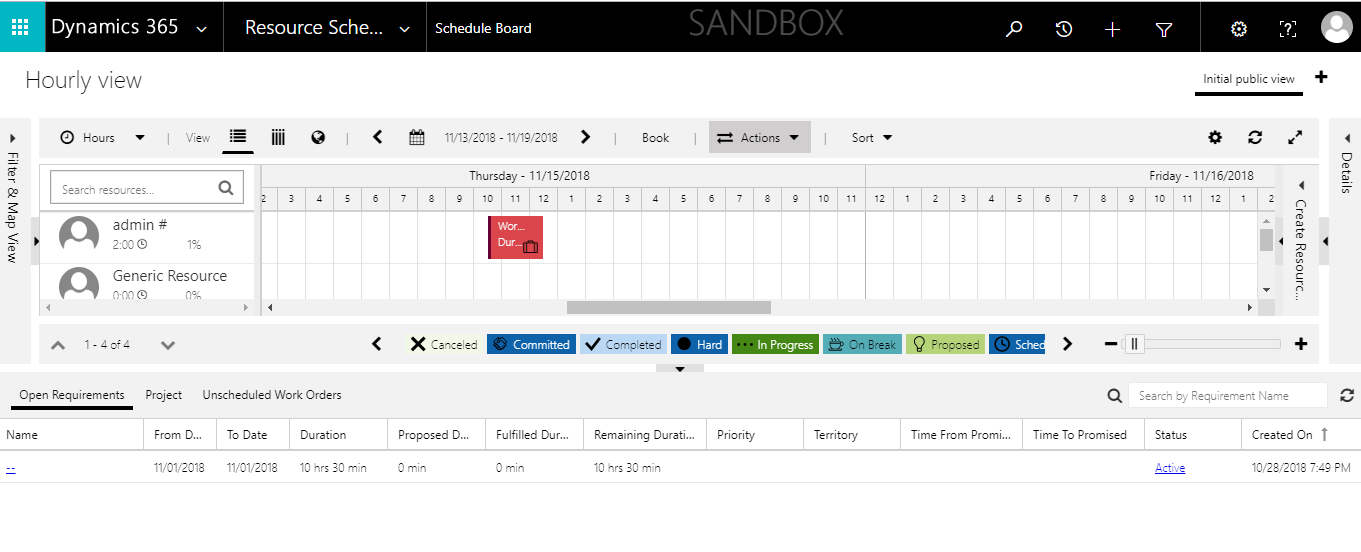The width and height of the screenshot is (1361, 552).
Task: Expand Create Resource Booking panel
Action: click(x=1300, y=240)
